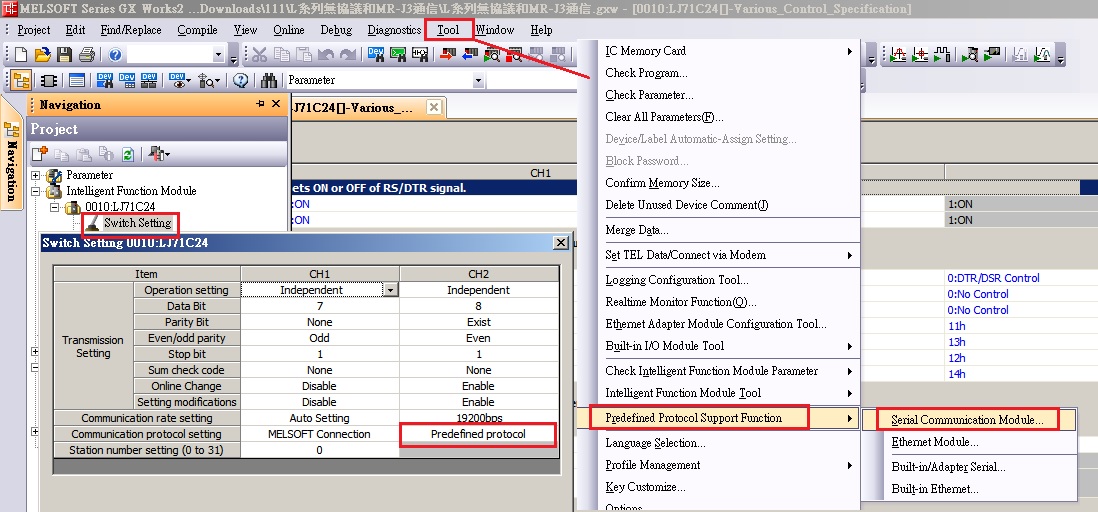Click the Refresh icon in Project toolbar
This screenshot has width=1098, height=512.
pos(128,154)
